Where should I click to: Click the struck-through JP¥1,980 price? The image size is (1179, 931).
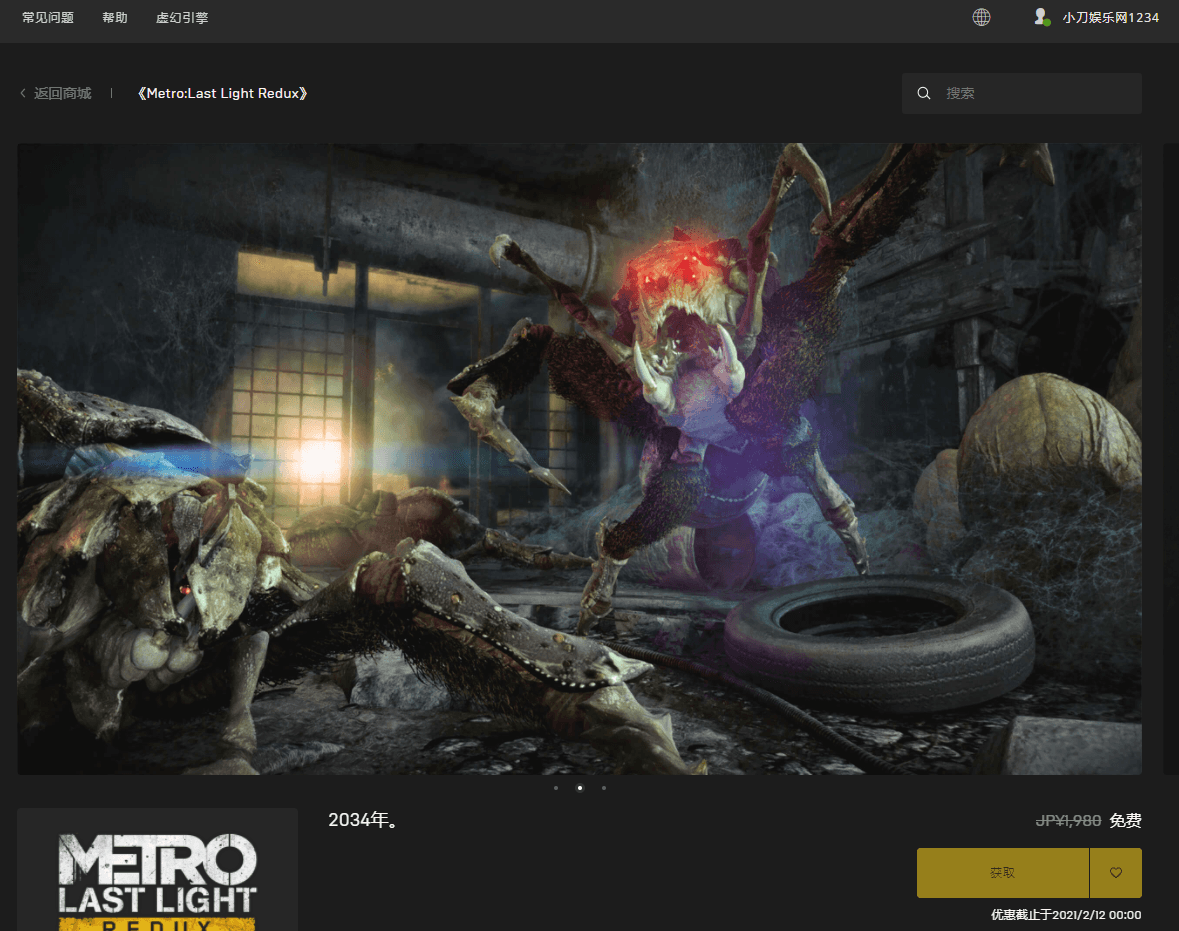1068,820
